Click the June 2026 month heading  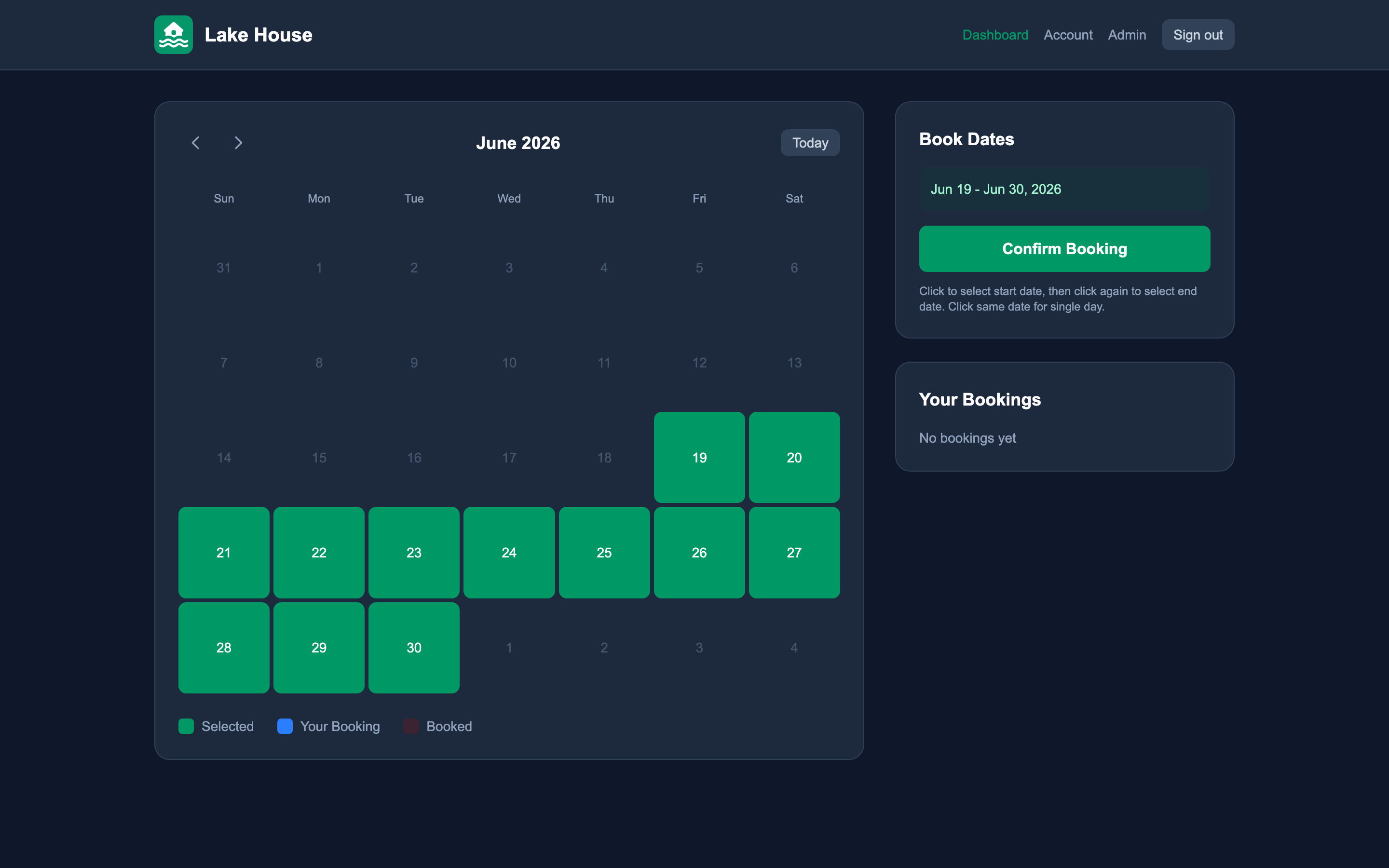517,142
